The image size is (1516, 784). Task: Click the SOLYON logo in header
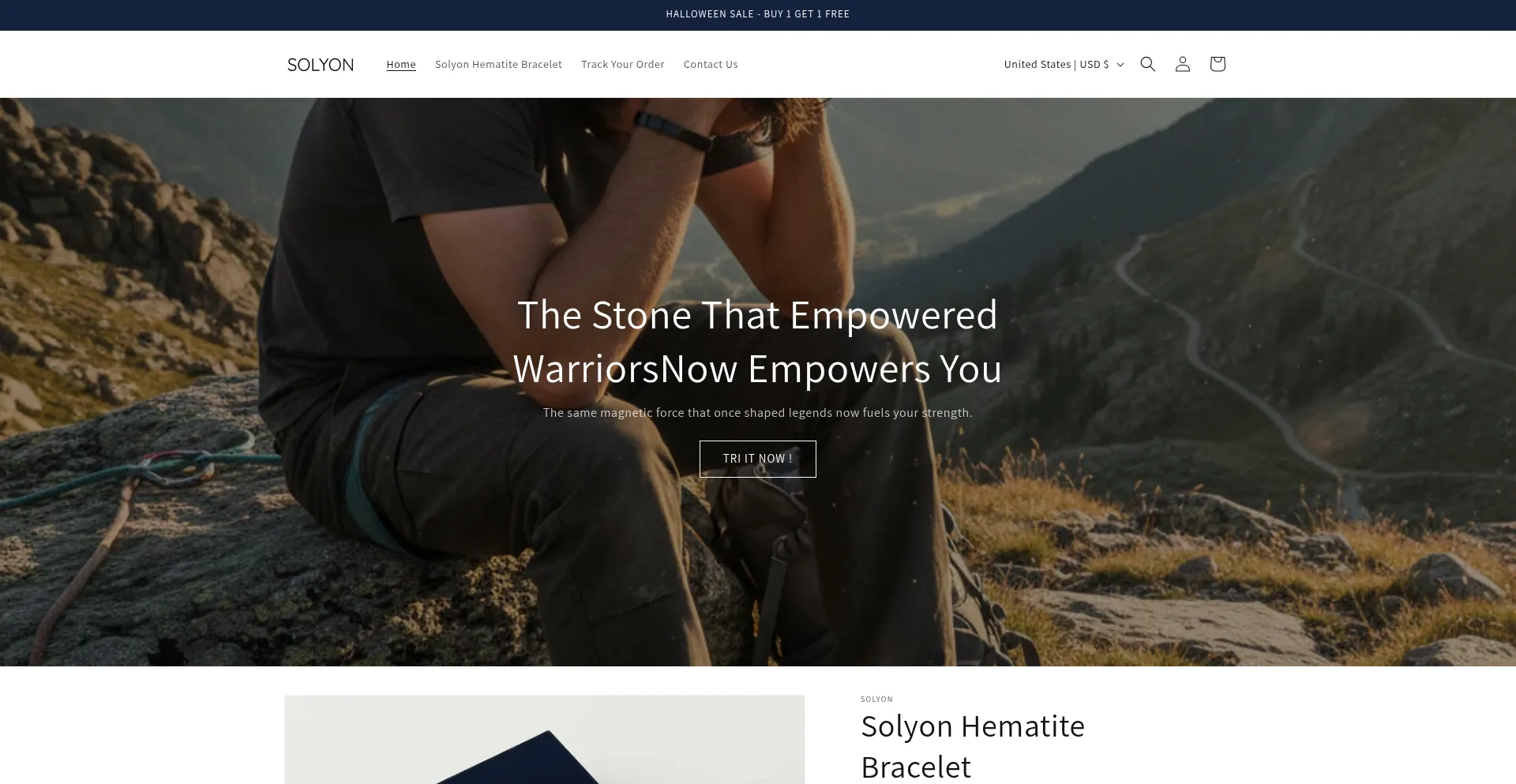point(321,65)
